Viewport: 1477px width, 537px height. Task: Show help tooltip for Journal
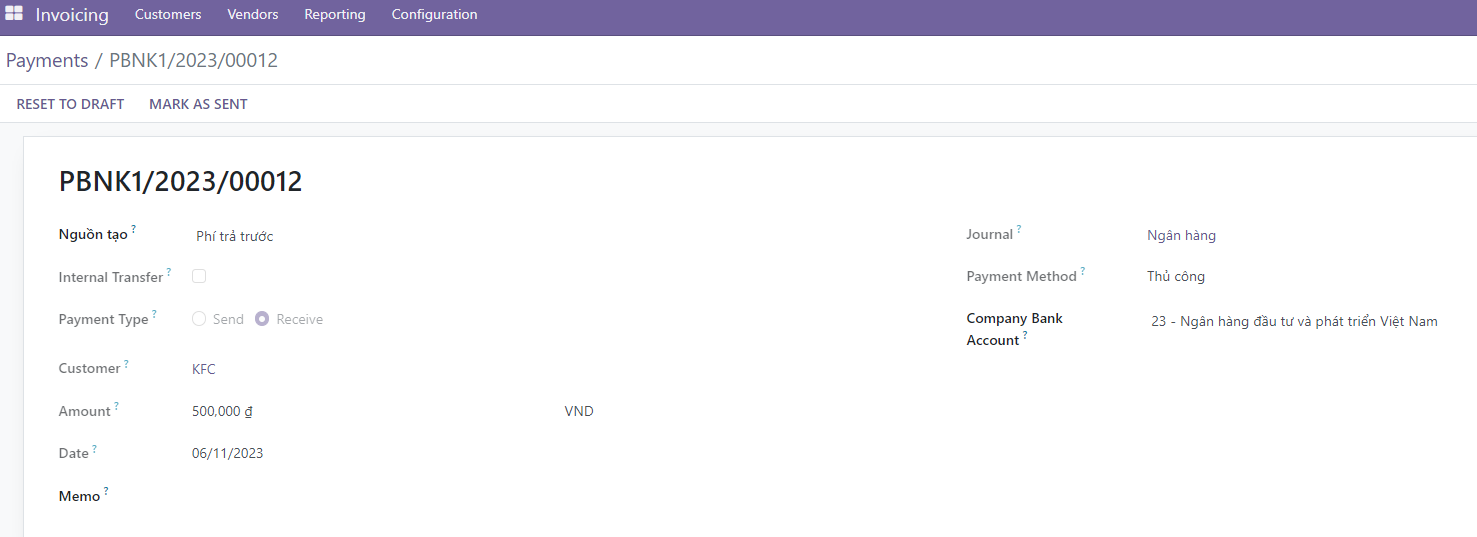tap(1019, 229)
